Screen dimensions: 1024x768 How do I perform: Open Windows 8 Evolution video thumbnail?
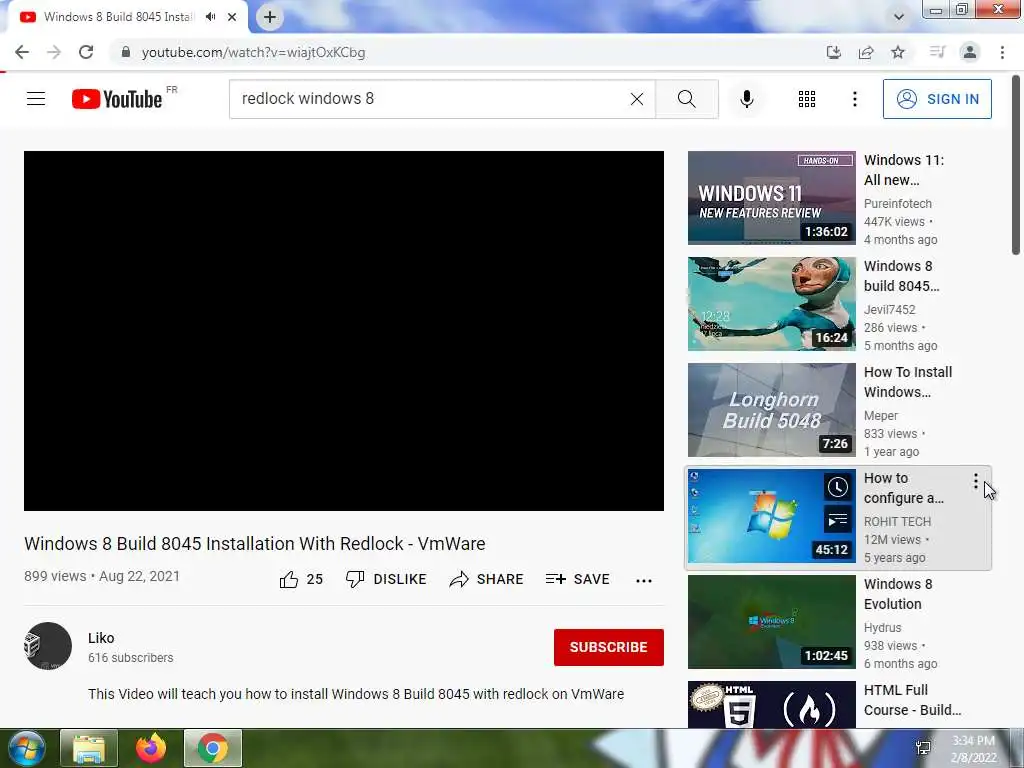[771, 622]
